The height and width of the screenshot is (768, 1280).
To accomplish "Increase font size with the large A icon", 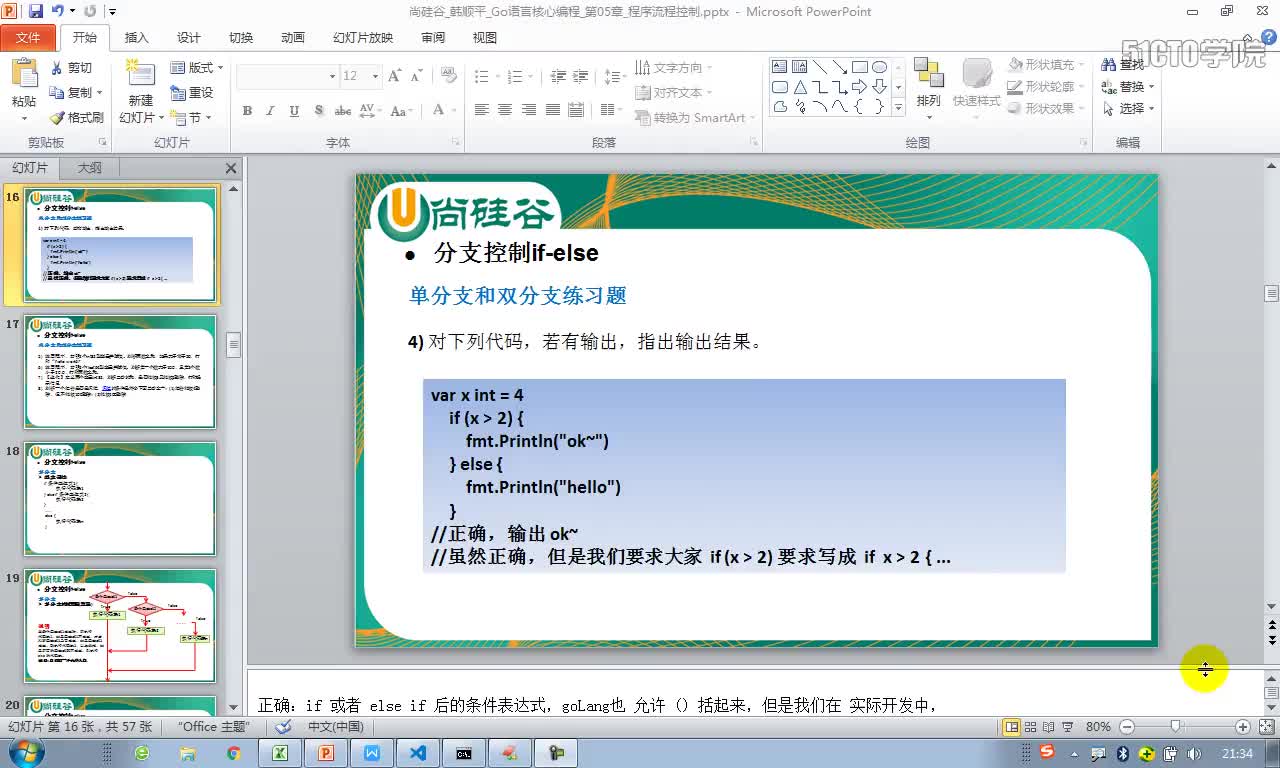I will [x=394, y=76].
